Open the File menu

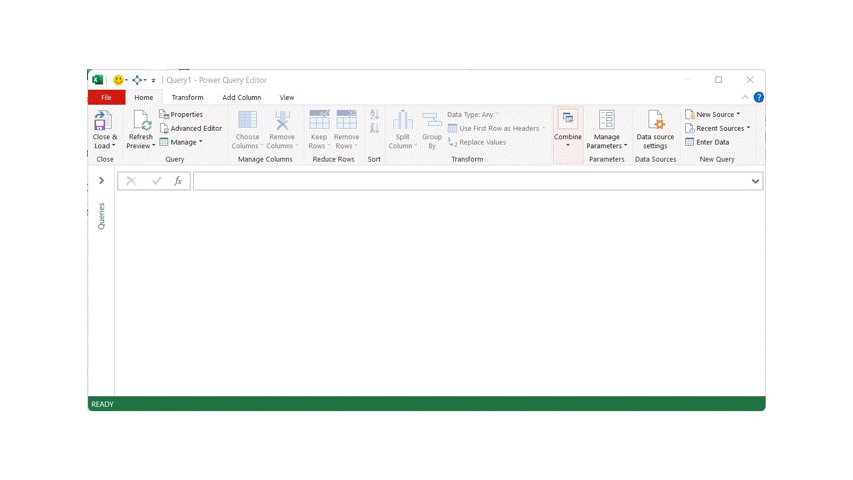106,97
